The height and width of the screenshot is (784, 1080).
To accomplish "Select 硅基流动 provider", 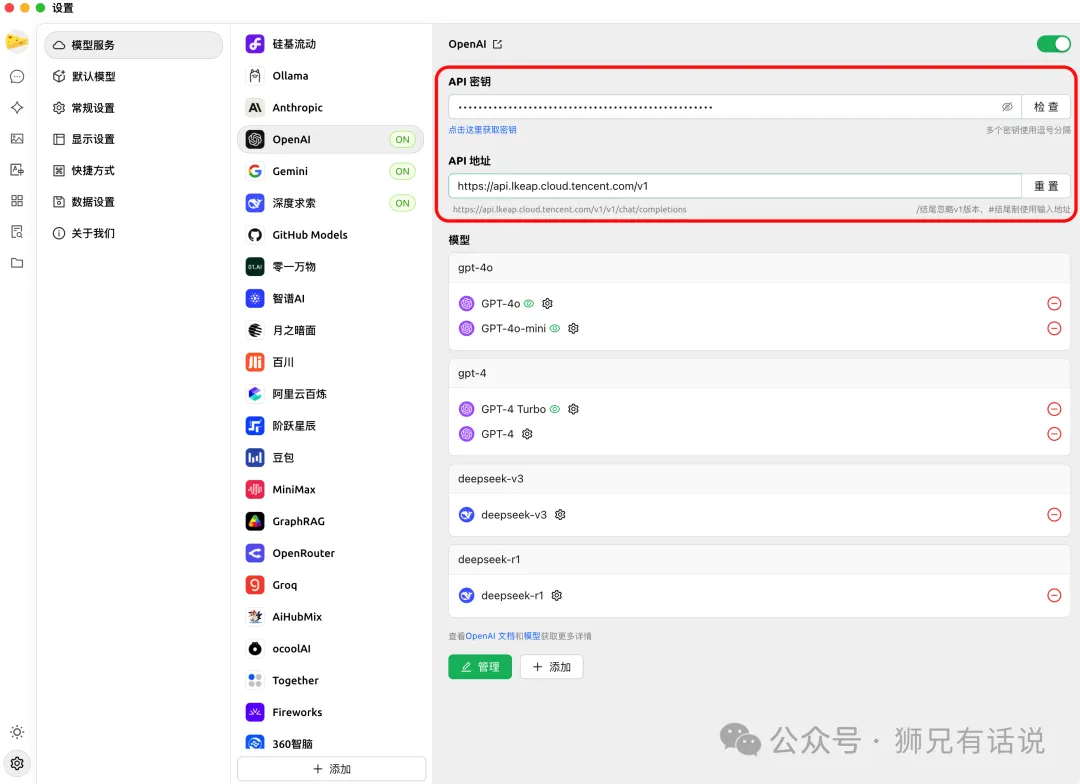I will point(331,44).
